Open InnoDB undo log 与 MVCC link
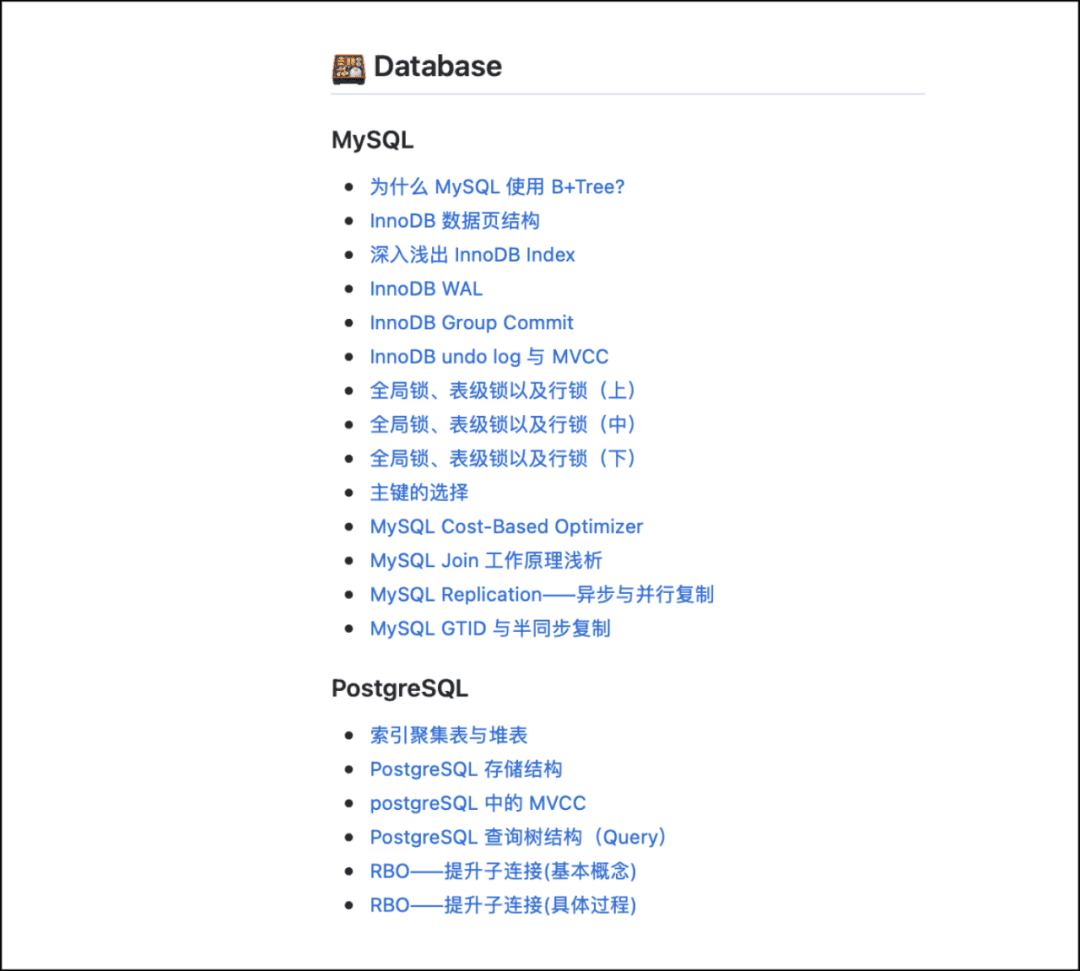The width and height of the screenshot is (1080, 971). click(x=489, y=357)
